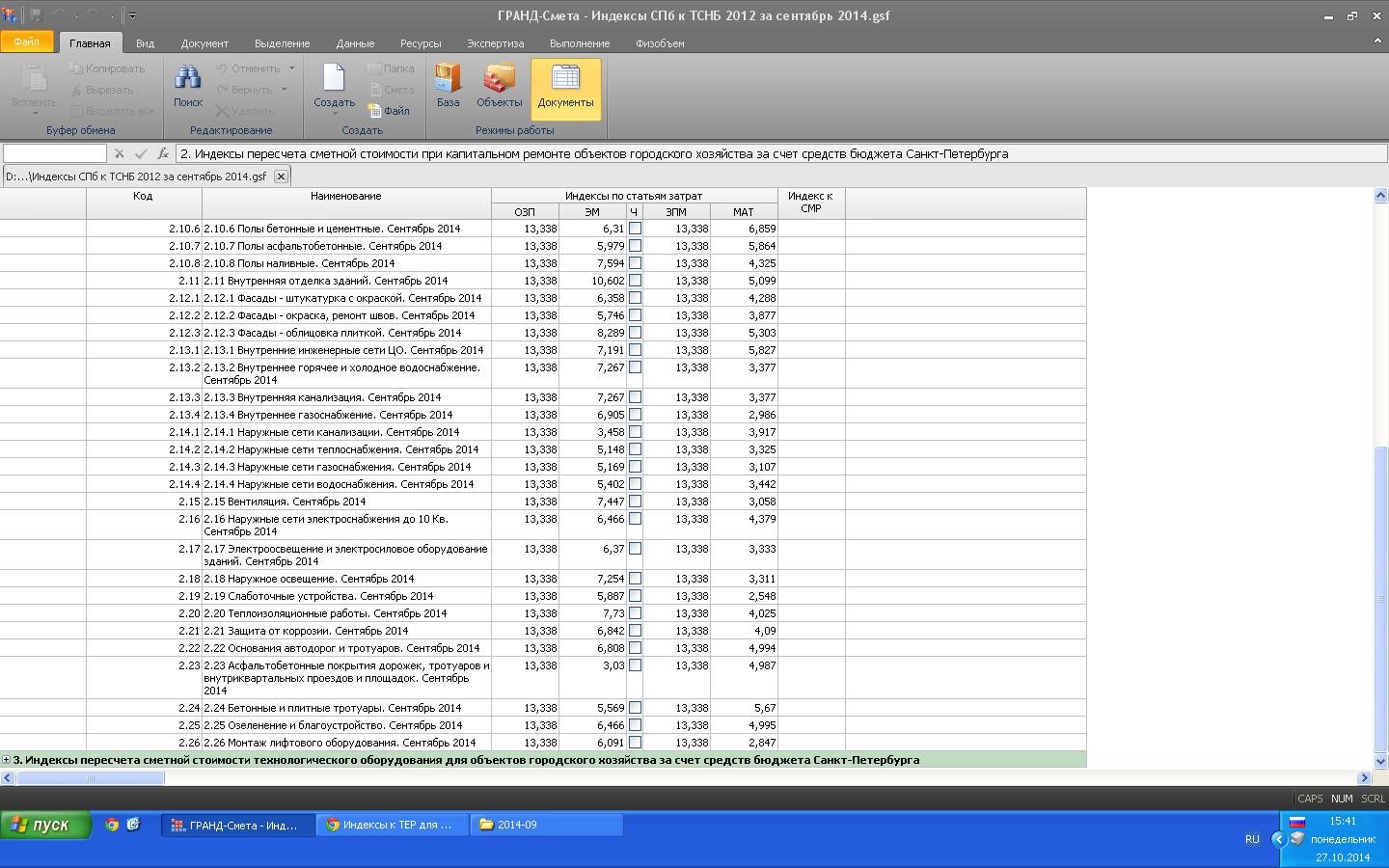
Task: Click the vertical scrollbar down arrow
Action: tap(1380, 760)
